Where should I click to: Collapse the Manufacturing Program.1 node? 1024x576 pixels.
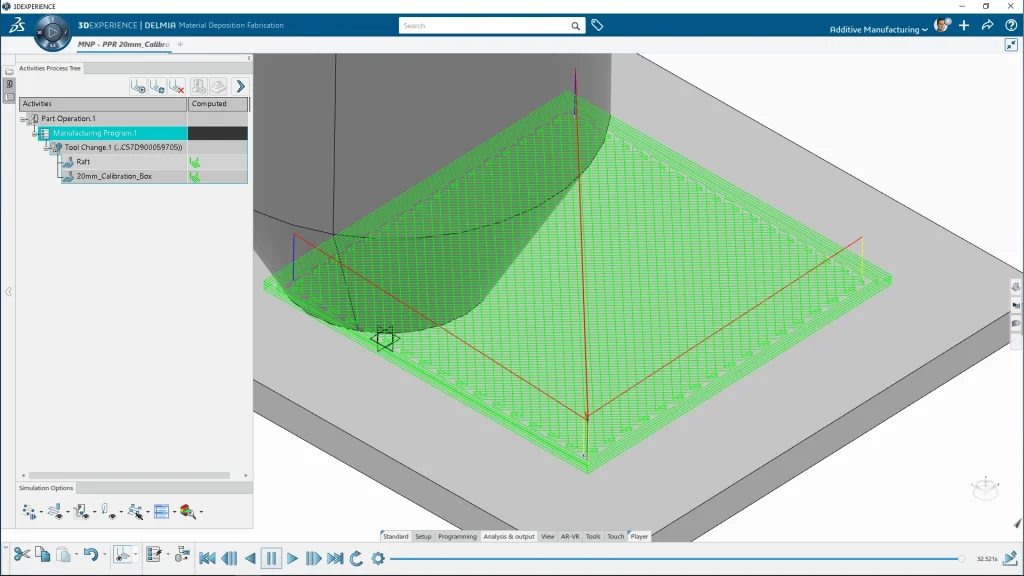(x=33, y=133)
